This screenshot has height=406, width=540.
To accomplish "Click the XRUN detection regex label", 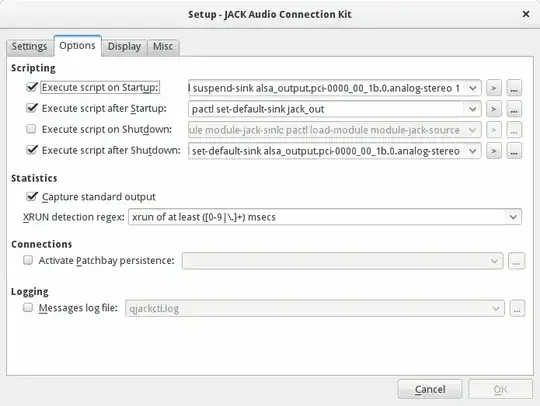I will [x=74, y=217].
